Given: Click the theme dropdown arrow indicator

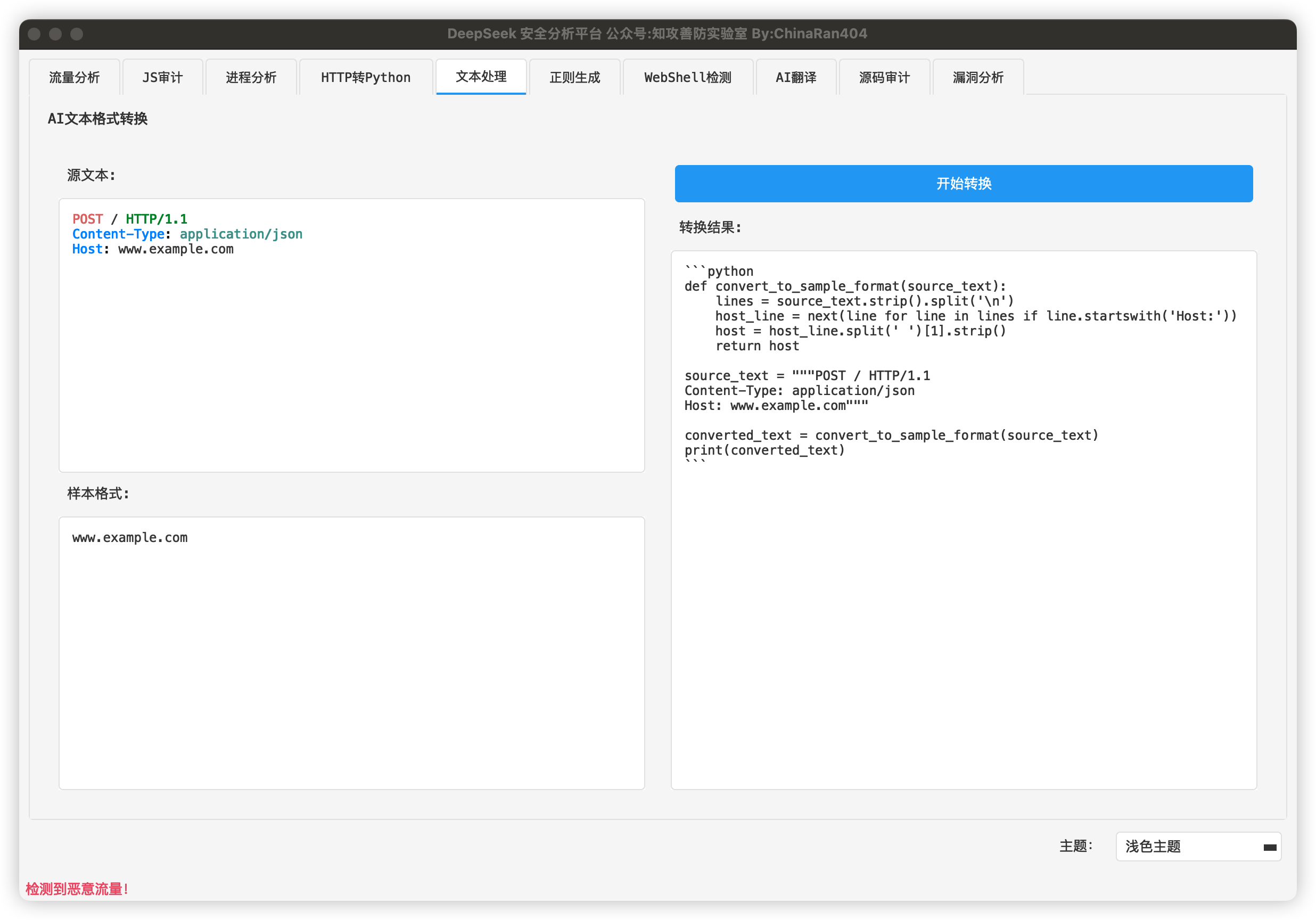Looking at the screenshot, I should point(1270,847).
